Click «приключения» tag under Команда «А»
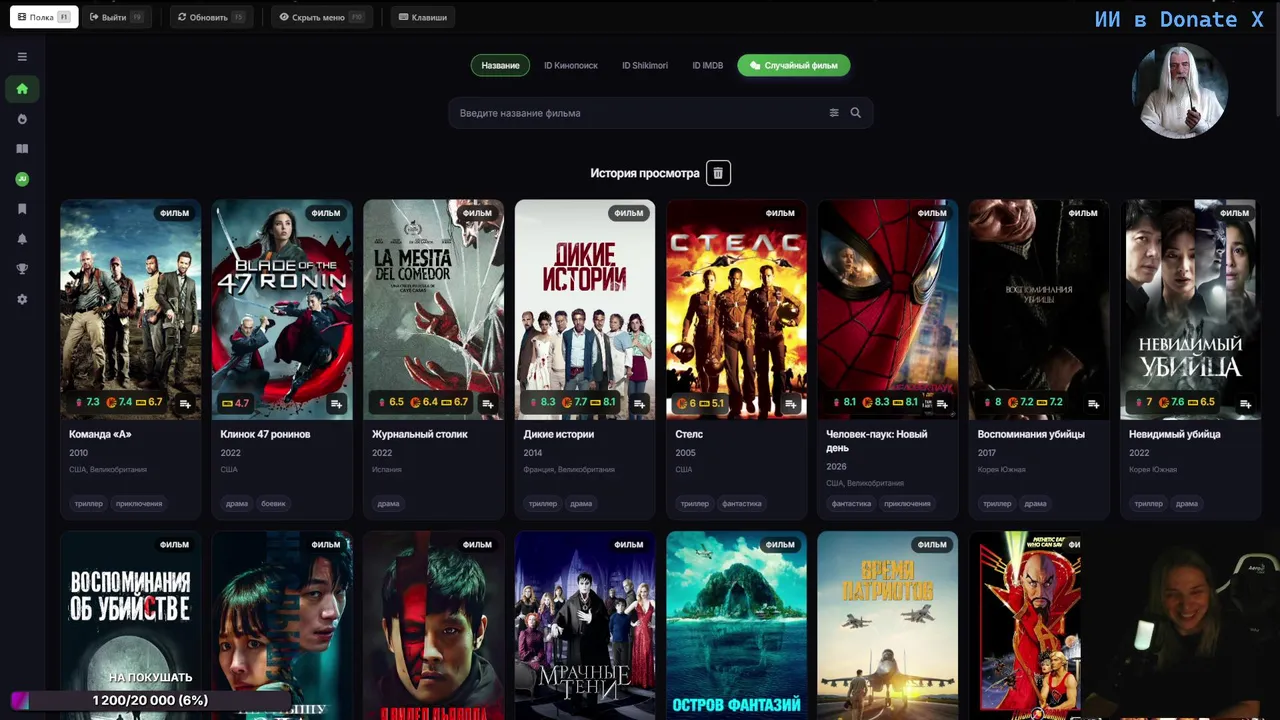The height and width of the screenshot is (720, 1280). [x=139, y=504]
